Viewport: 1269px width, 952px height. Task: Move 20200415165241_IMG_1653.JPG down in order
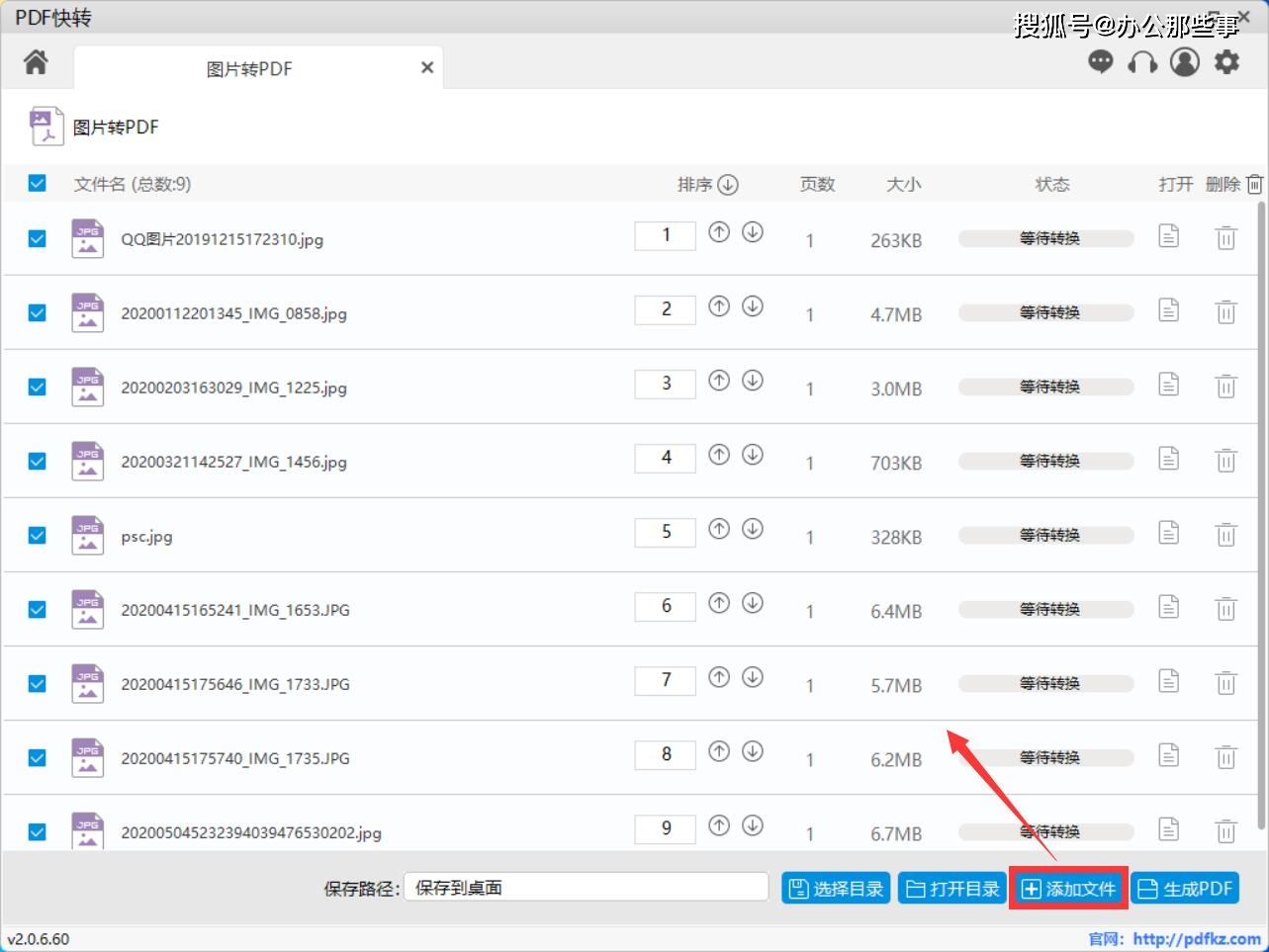click(753, 603)
